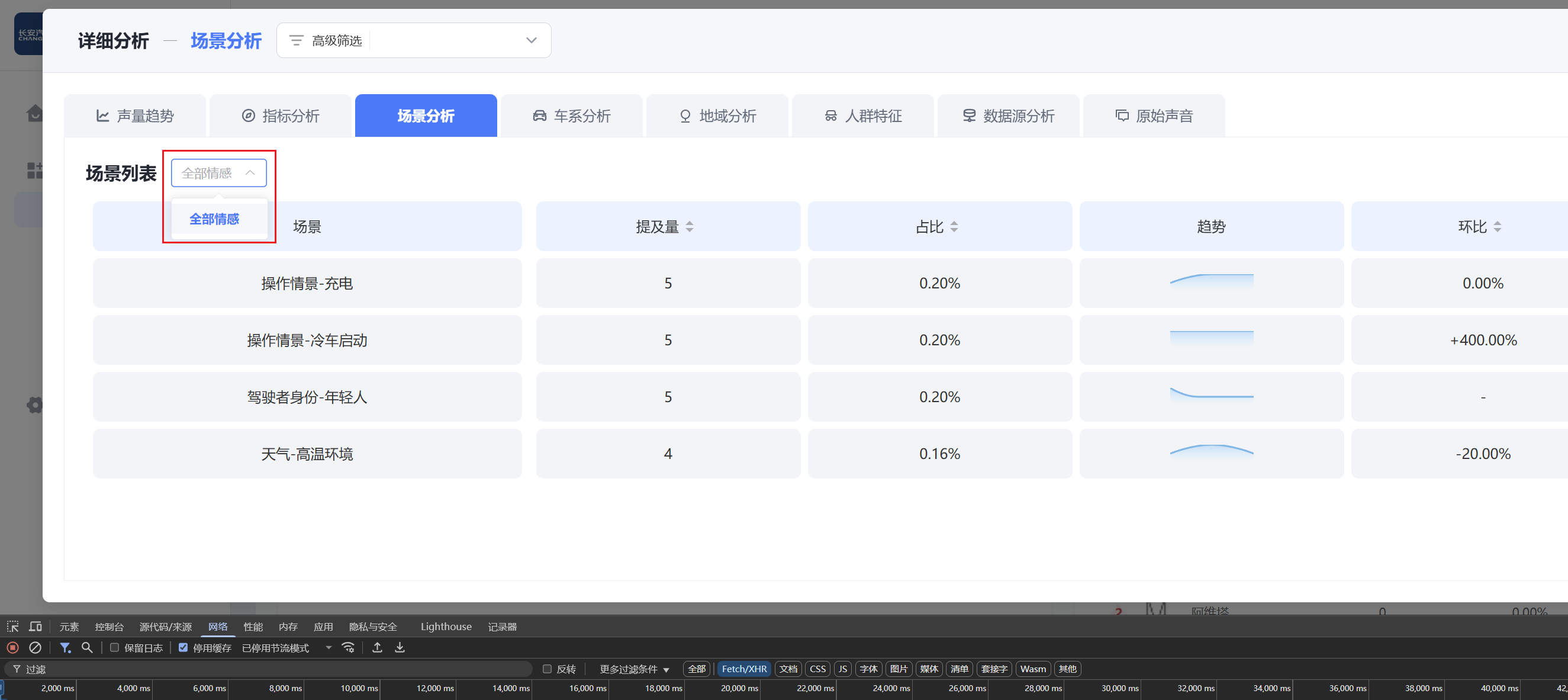Tick the 反转 filter checkbox
Viewport: 1568px width, 700px height.
point(547,669)
